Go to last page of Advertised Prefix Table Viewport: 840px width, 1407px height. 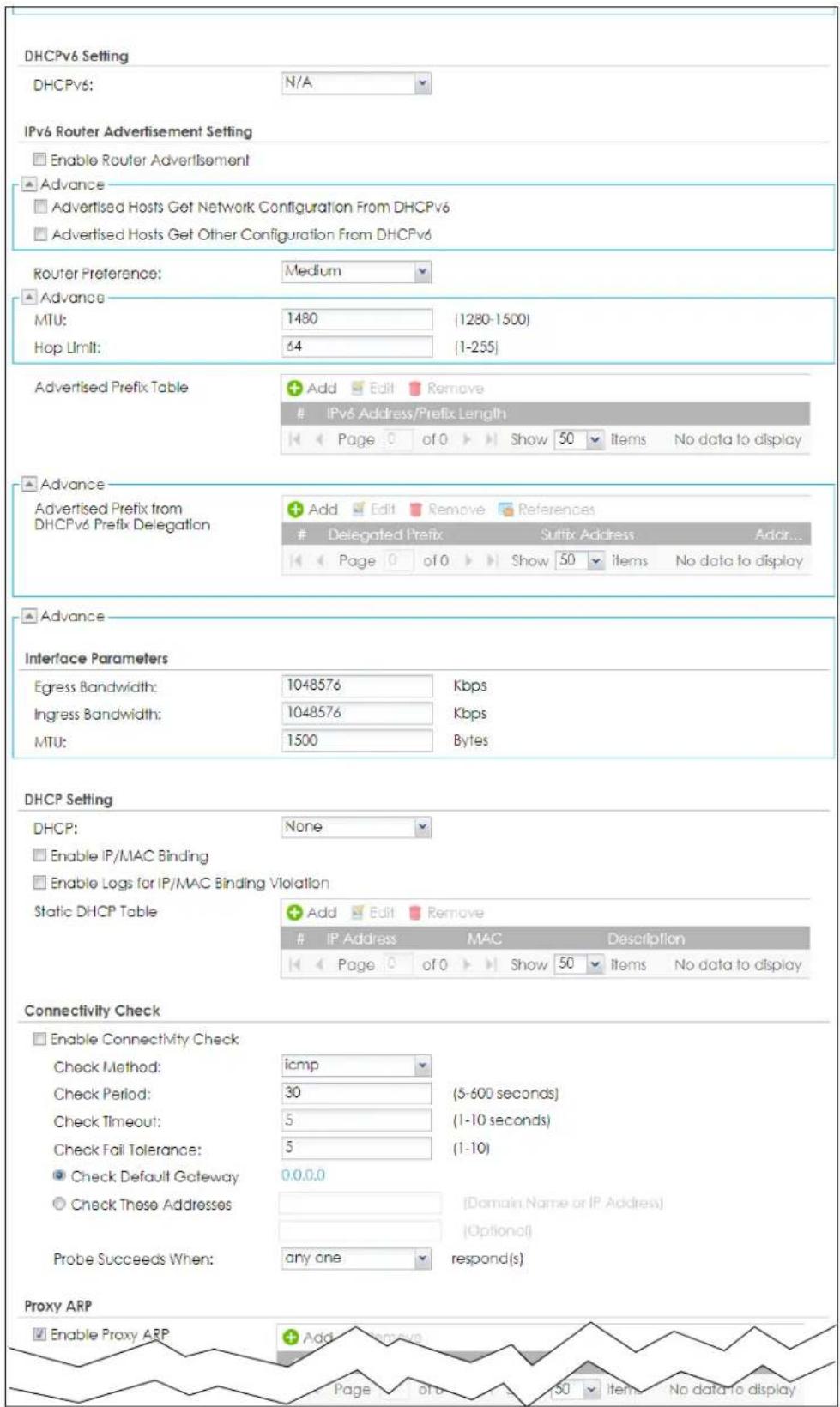(491, 439)
